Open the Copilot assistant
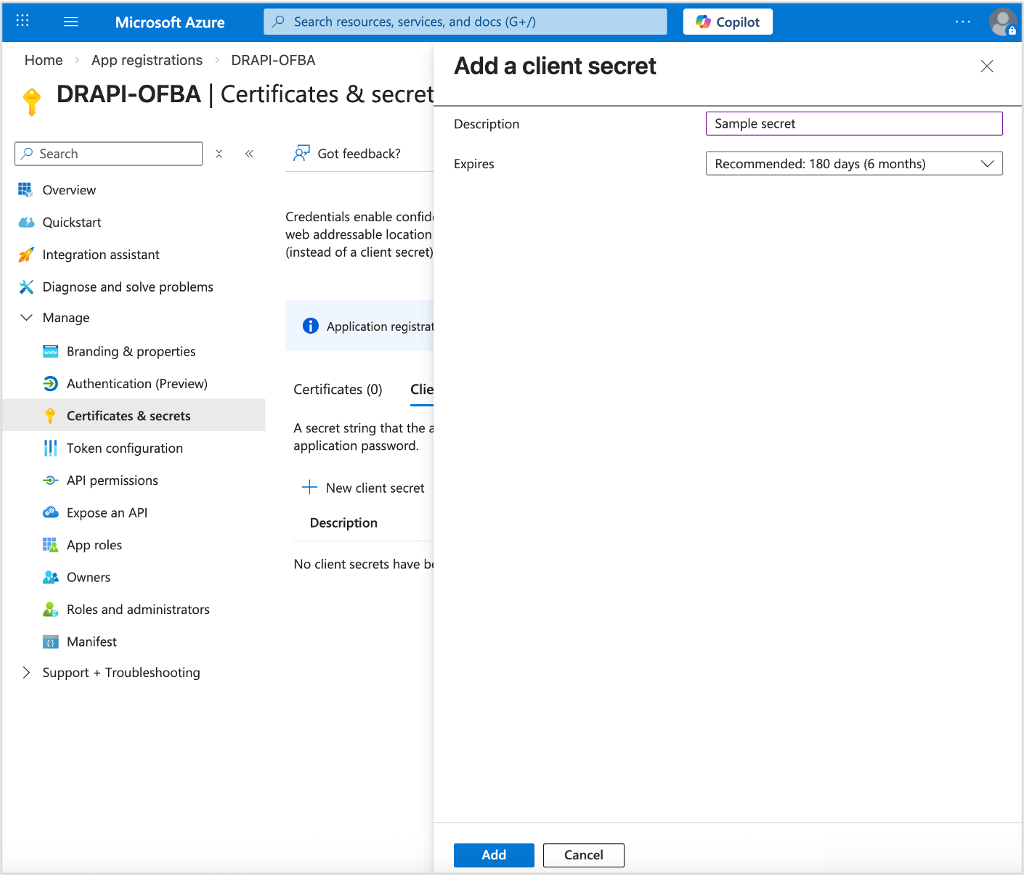1024x876 pixels. click(x=727, y=21)
